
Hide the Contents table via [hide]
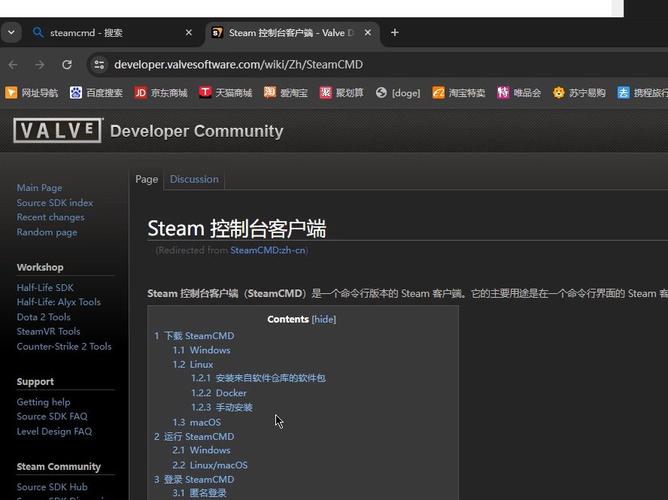[324, 319]
